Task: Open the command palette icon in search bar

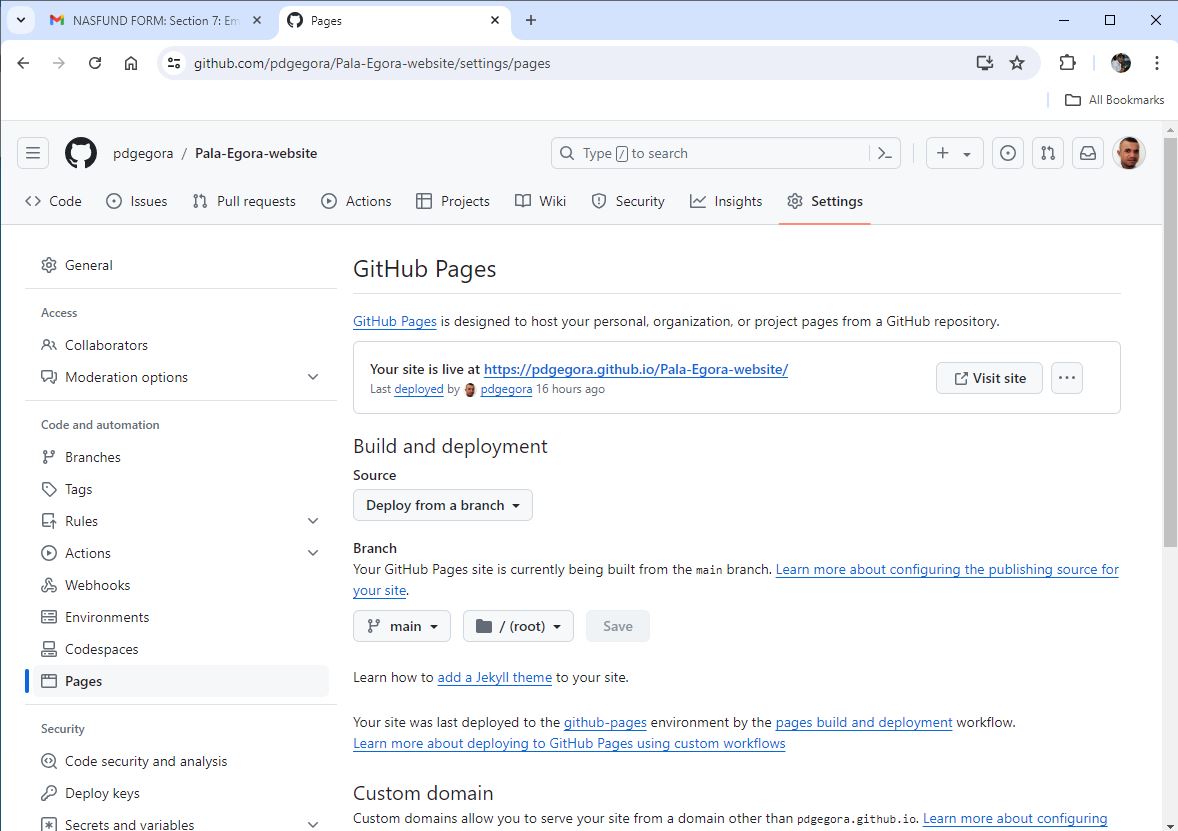Action: pos(884,153)
